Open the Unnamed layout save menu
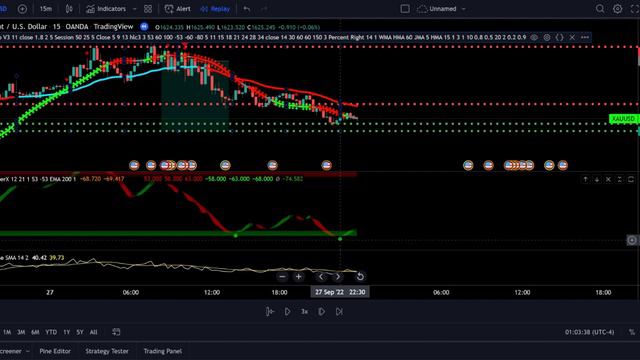This screenshot has height=360, width=640. coord(437,9)
